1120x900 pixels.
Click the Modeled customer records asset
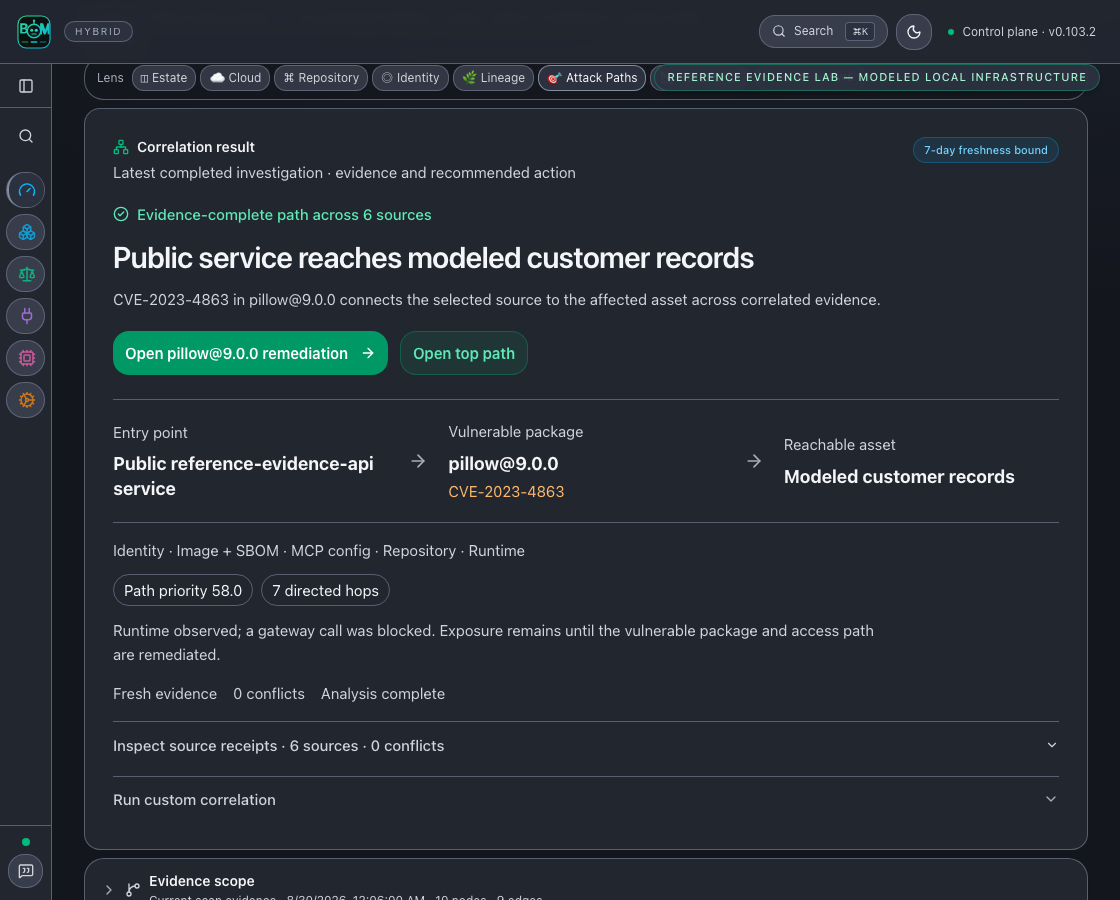tap(899, 476)
